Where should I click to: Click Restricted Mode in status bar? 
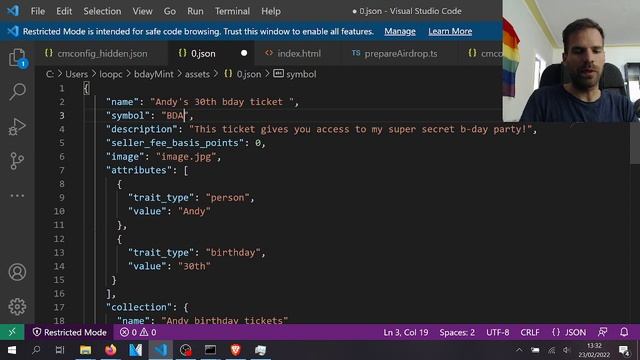pos(70,332)
